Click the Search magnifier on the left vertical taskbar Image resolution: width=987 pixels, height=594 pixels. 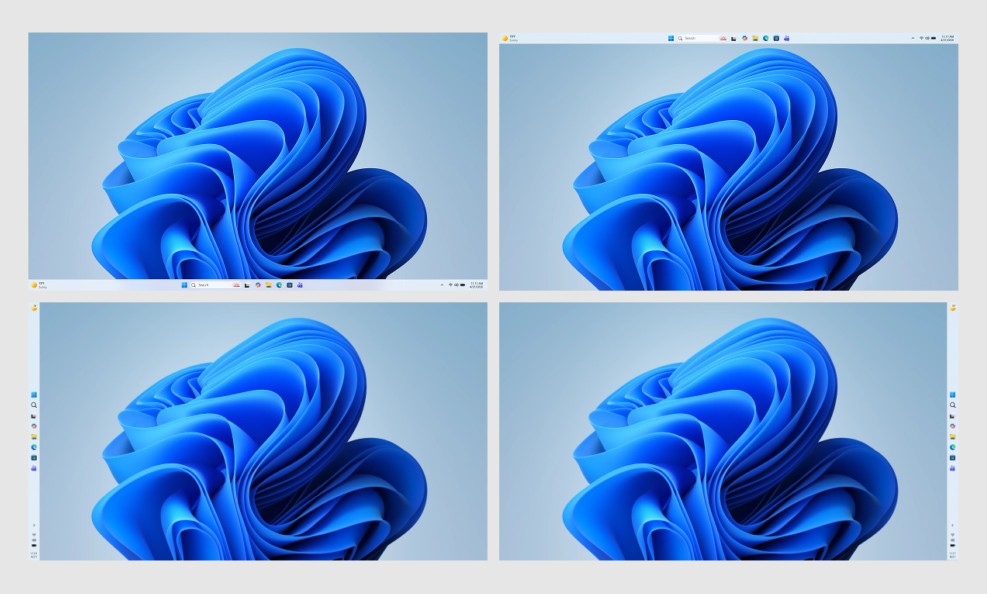tap(34, 405)
